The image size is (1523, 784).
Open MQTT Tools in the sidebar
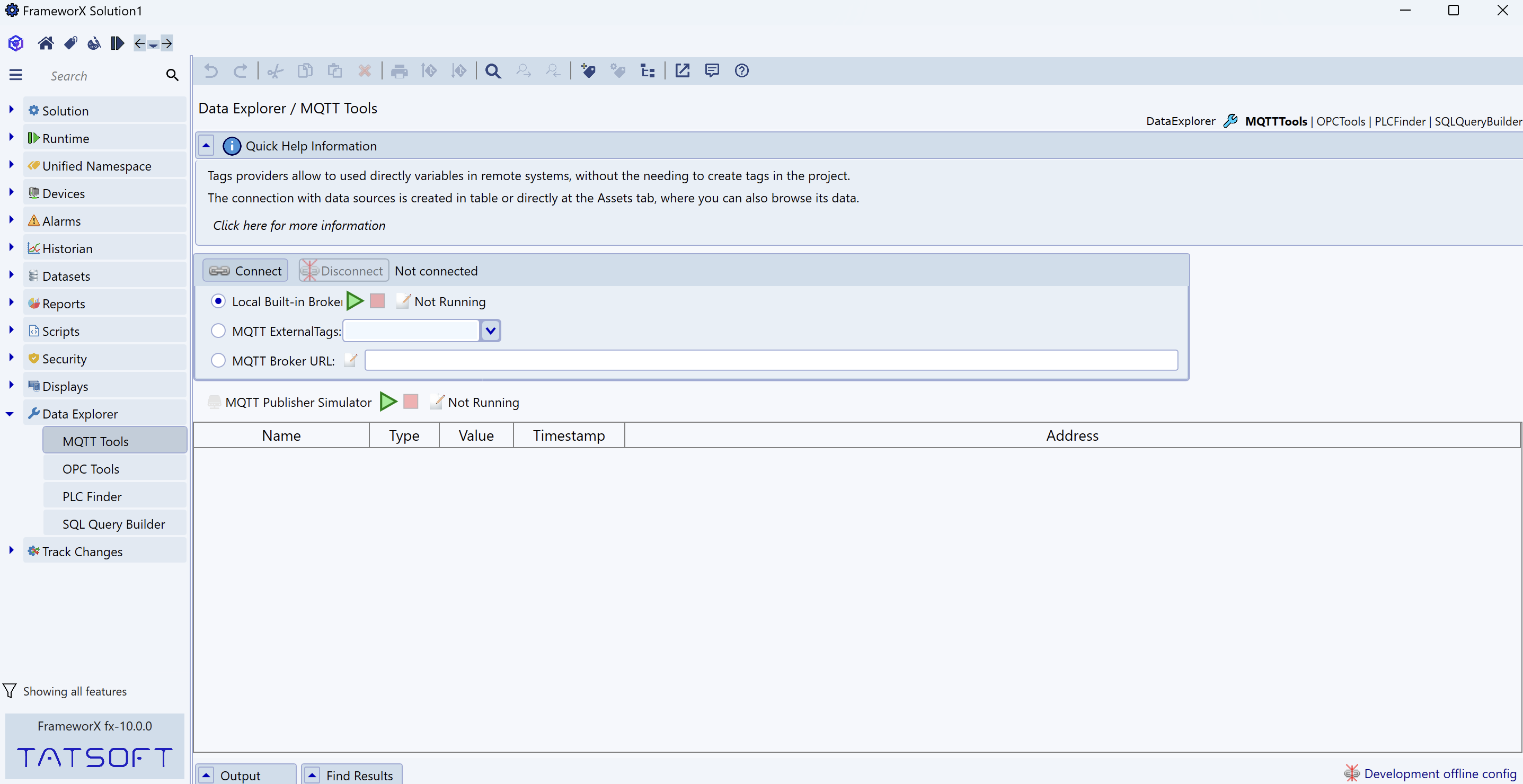point(114,441)
